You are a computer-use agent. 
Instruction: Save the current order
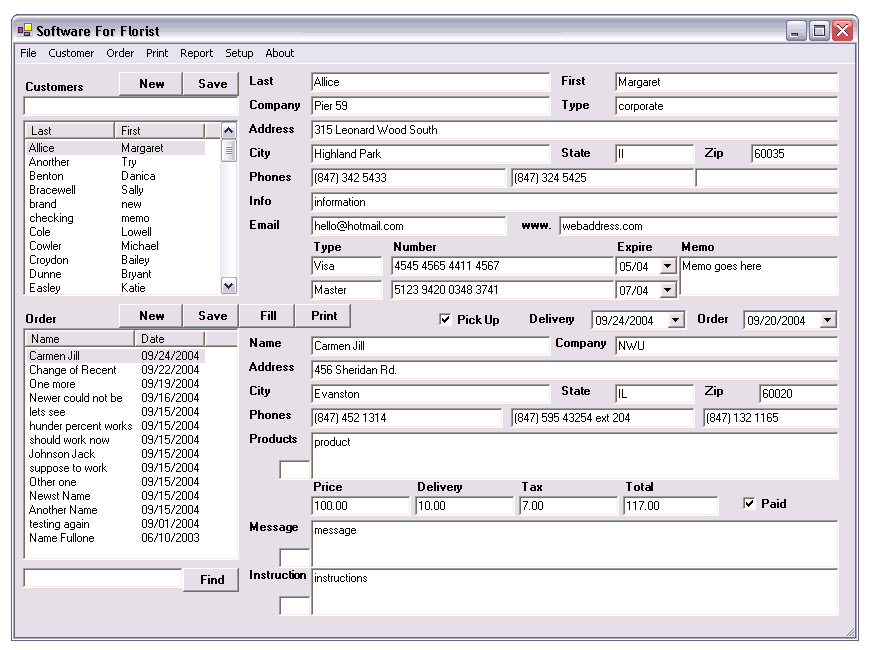coord(212,316)
